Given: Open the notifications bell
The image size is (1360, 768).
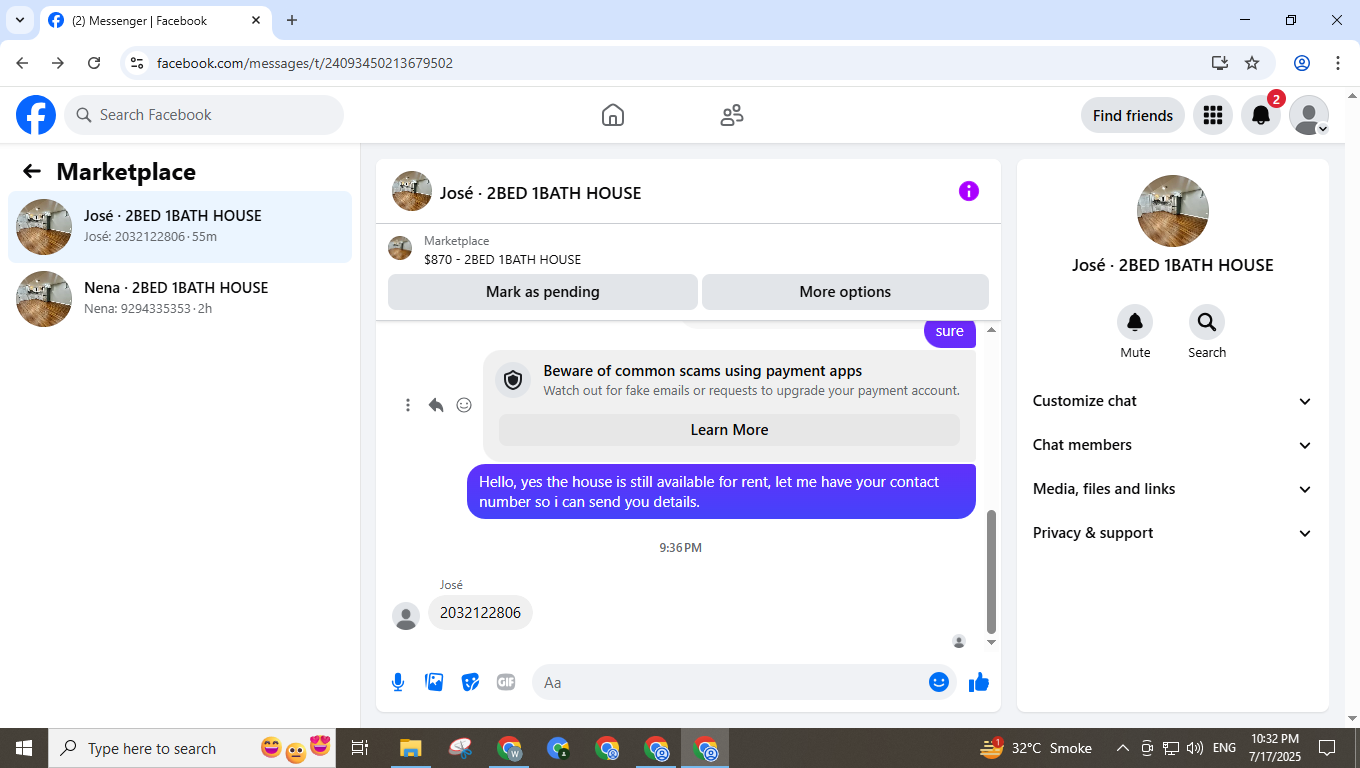Looking at the screenshot, I should coord(1261,115).
